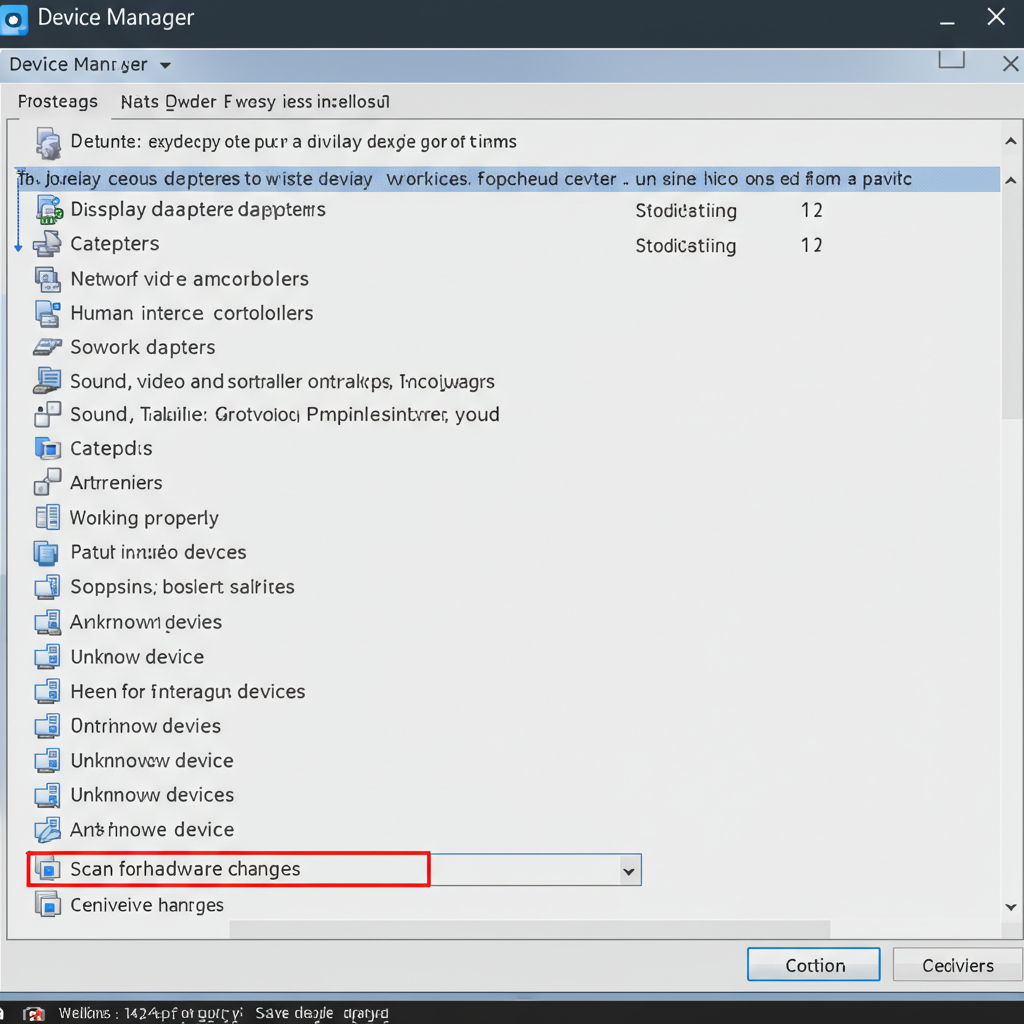The image size is (1024, 1024).
Task: Click the Scan for hardware changes icon
Action: [47, 869]
